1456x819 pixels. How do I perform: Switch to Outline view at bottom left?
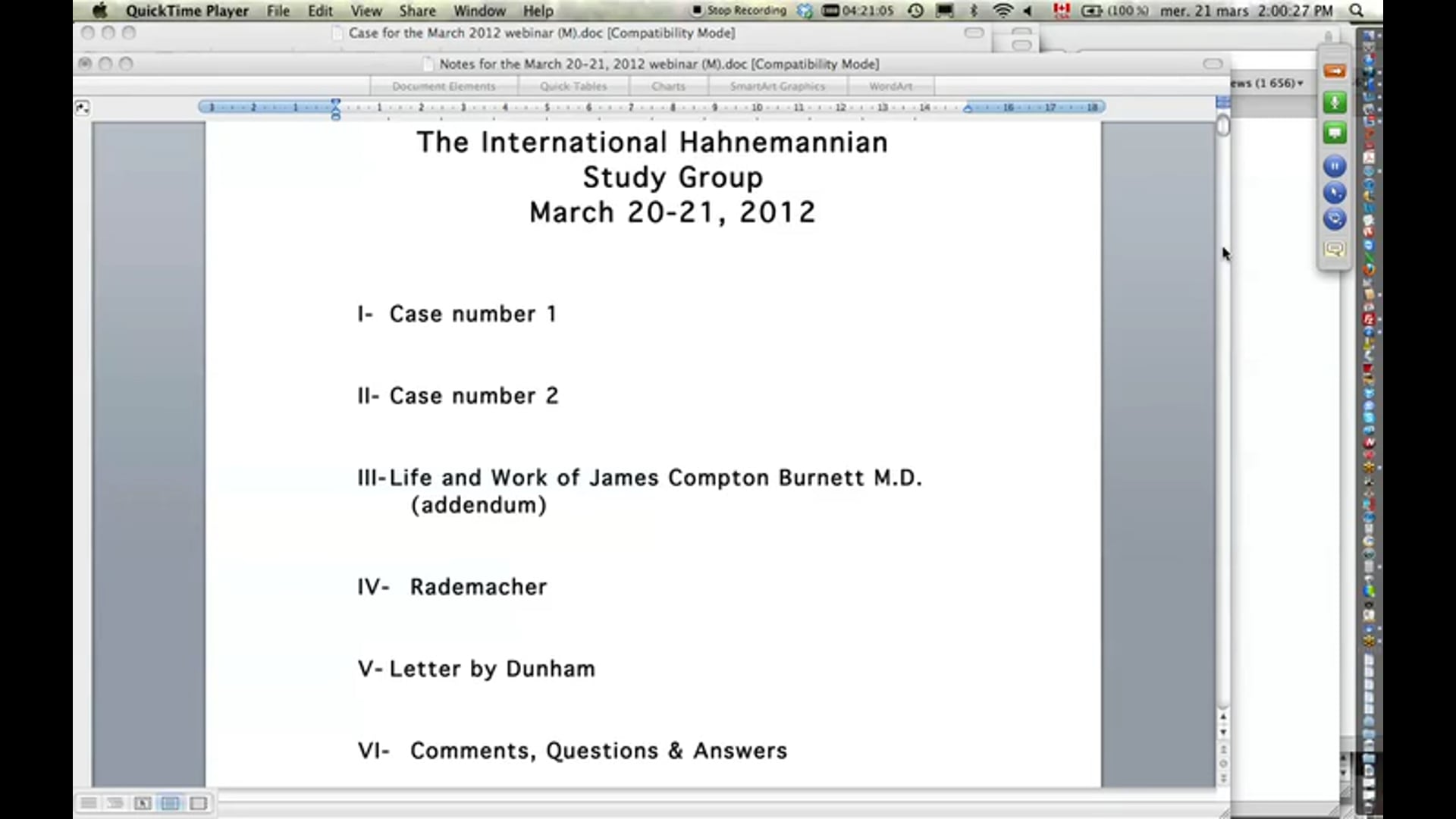click(x=115, y=803)
